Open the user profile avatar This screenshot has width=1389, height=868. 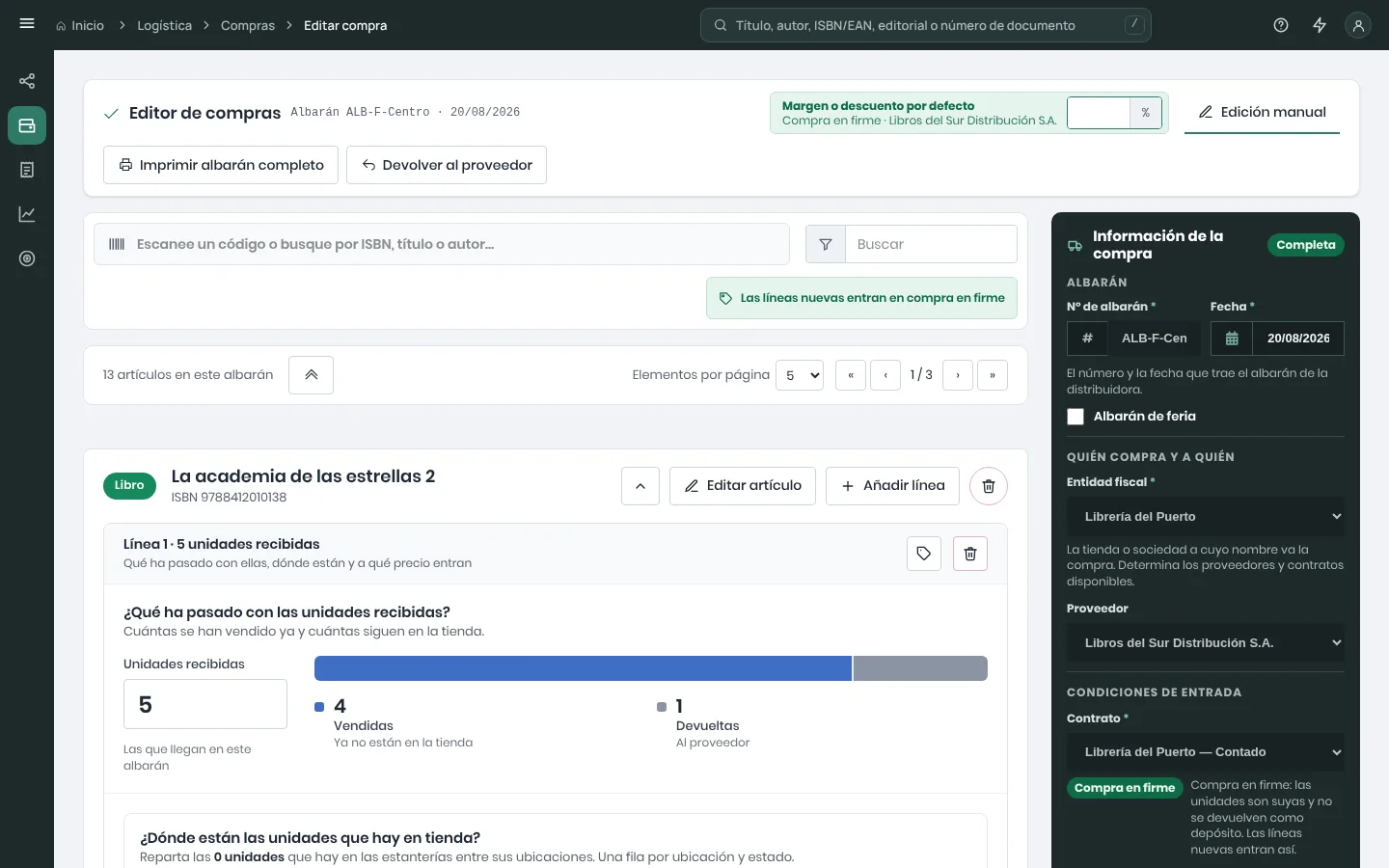pos(1358,25)
